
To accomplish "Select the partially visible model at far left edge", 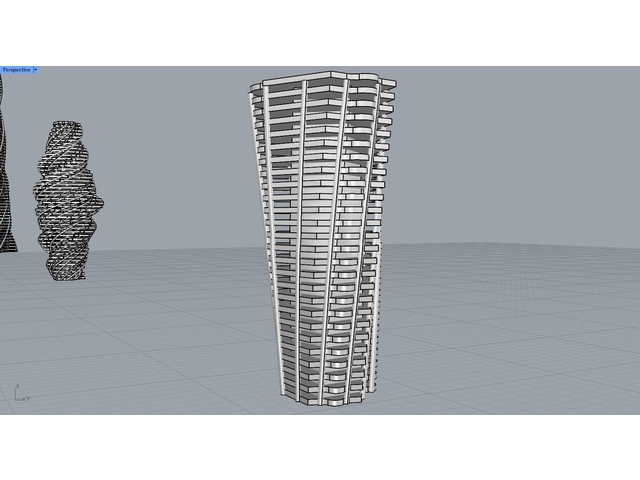I will [5, 170].
